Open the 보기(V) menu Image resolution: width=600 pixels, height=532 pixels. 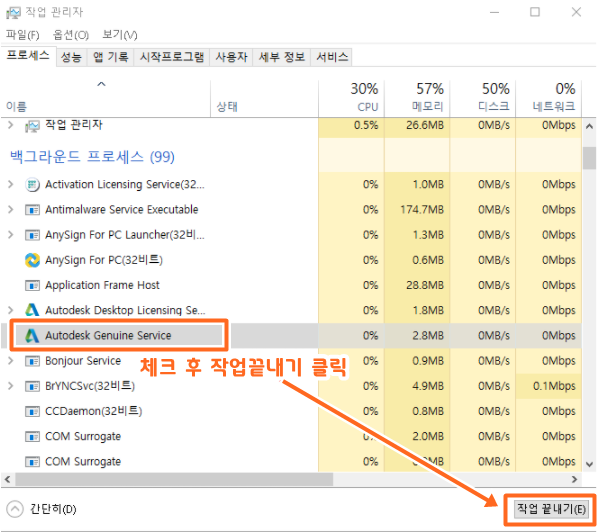120,35
